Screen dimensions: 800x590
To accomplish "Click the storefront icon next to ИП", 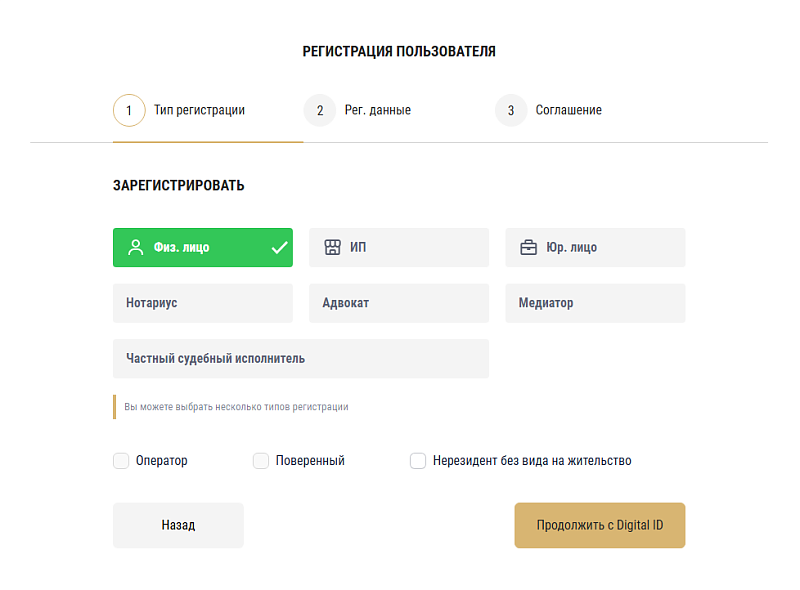I will tap(333, 247).
